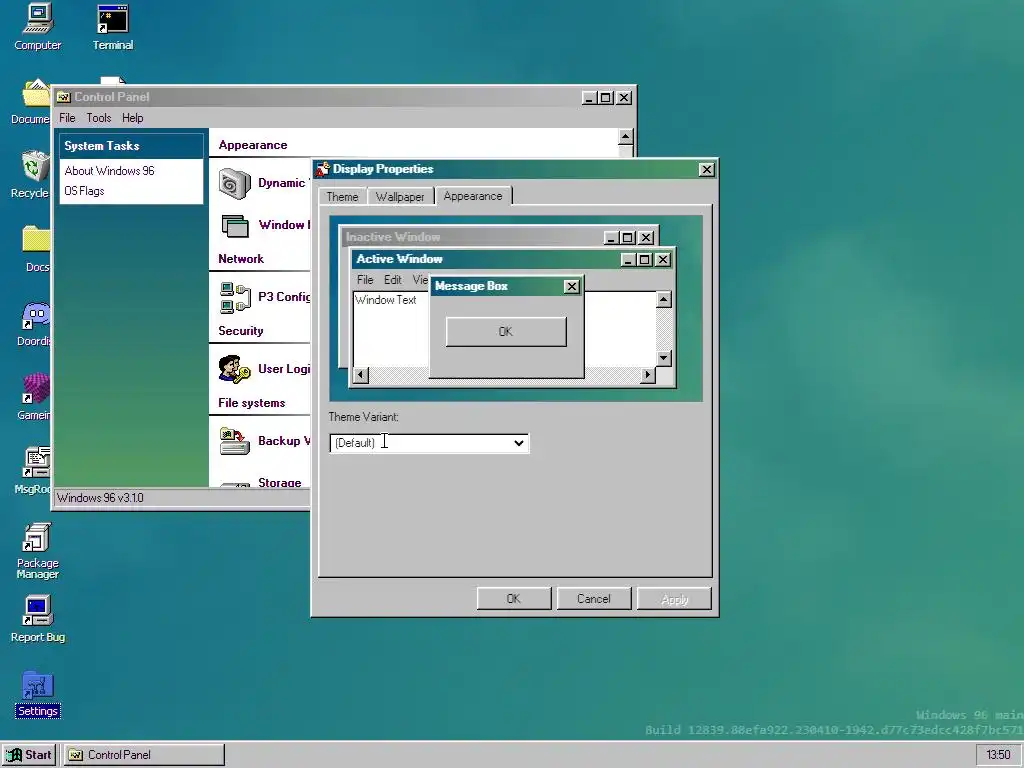Click the 'Storage' item label
This screenshot has height=768, width=1024.
[x=280, y=483]
